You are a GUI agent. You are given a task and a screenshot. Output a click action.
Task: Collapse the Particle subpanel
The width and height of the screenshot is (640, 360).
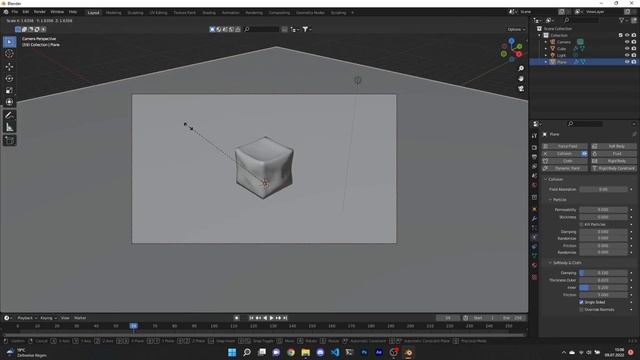click(x=550, y=200)
